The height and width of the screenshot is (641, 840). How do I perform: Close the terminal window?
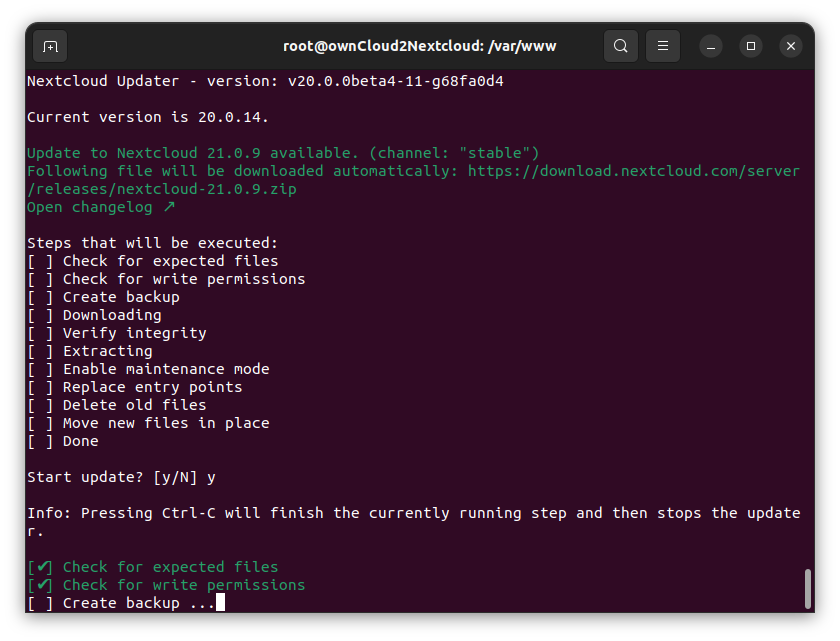pos(791,47)
